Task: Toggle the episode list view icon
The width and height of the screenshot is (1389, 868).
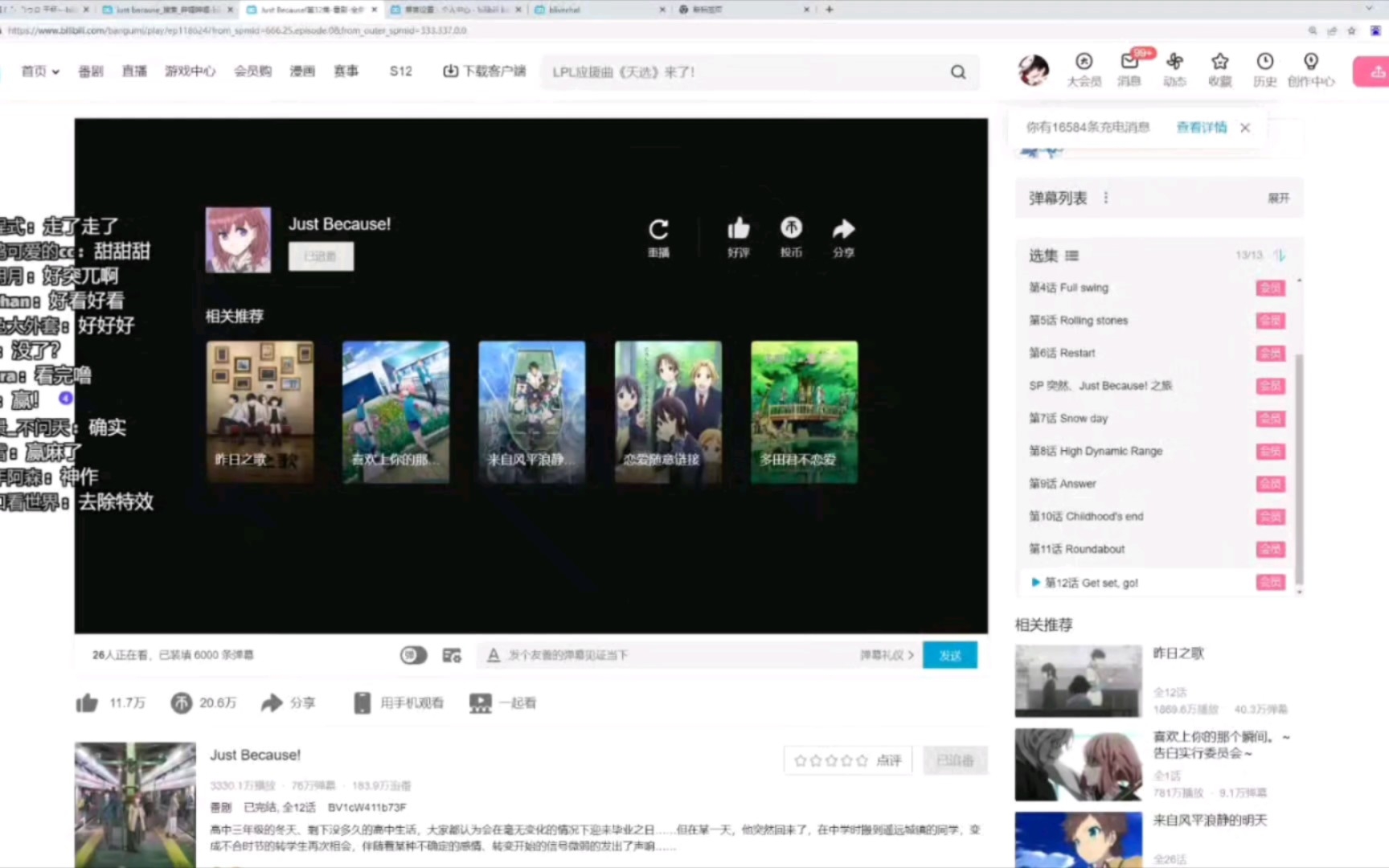Action: [x=1071, y=256]
